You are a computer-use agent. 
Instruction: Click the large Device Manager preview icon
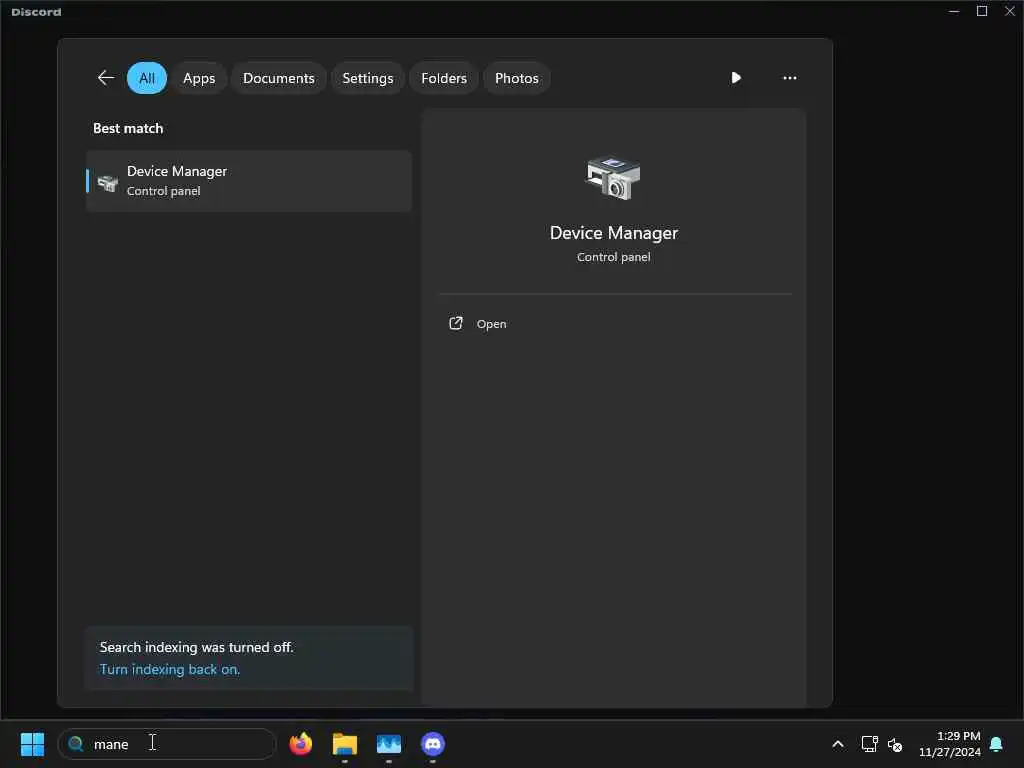click(x=613, y=178)
